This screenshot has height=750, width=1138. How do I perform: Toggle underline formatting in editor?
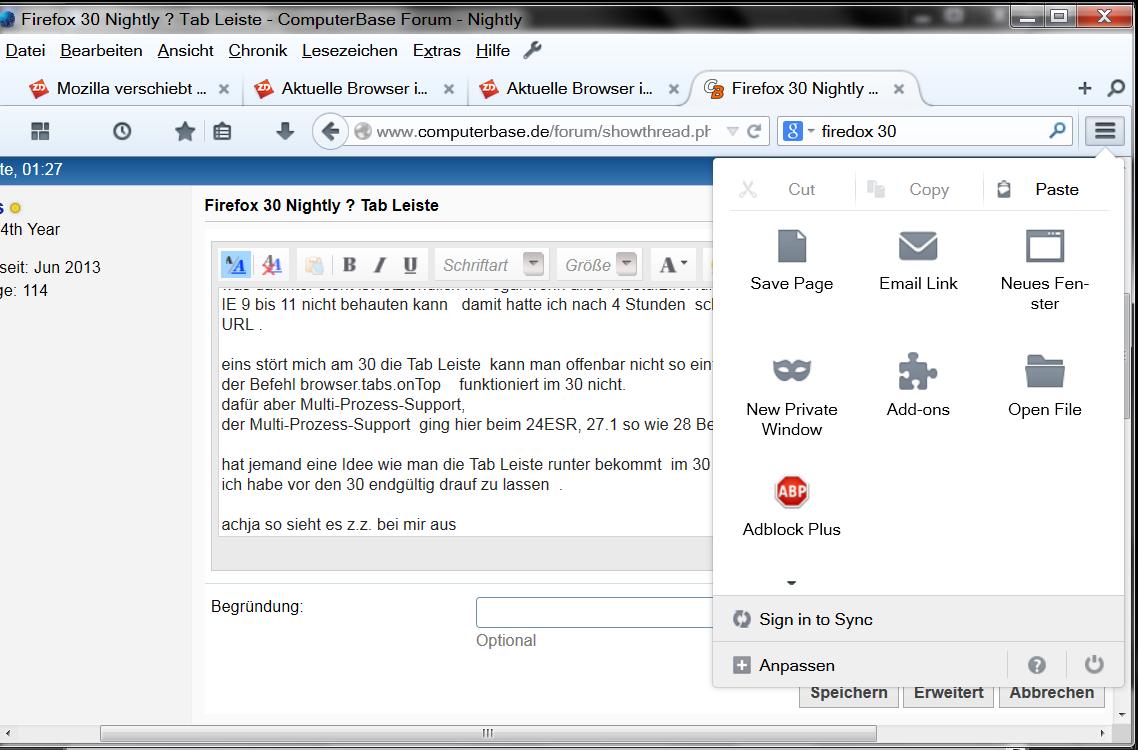point(410,265)
